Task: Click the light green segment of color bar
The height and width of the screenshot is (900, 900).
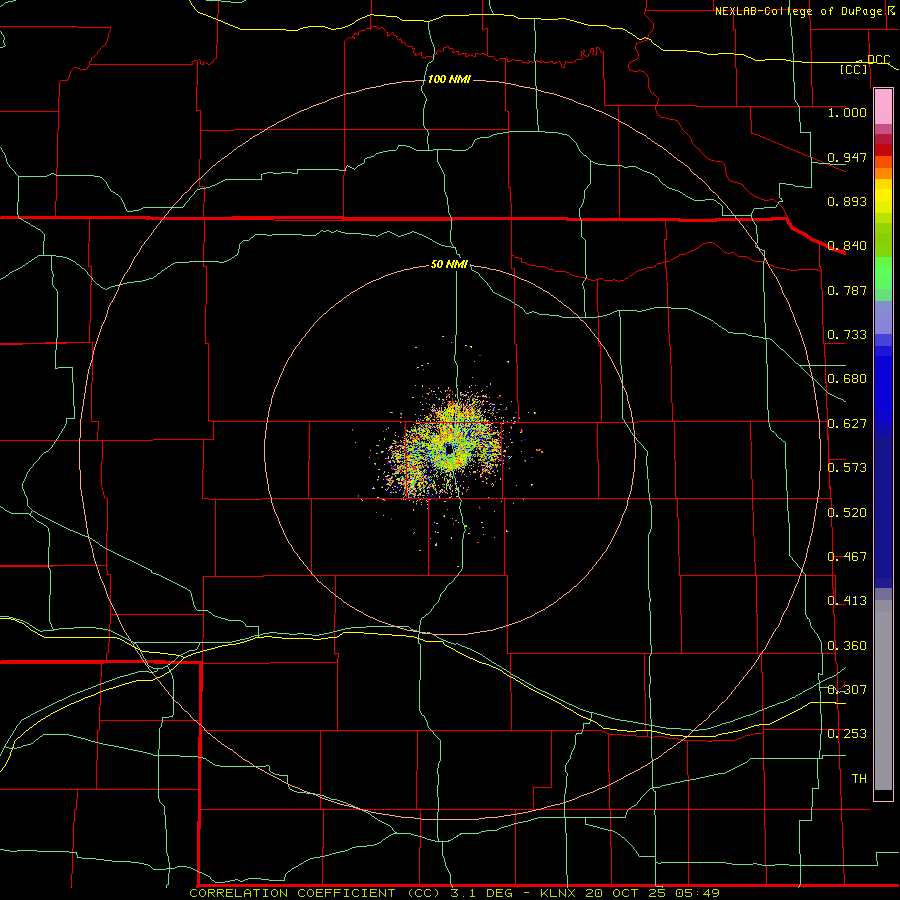Action: (x=883, y=273)
